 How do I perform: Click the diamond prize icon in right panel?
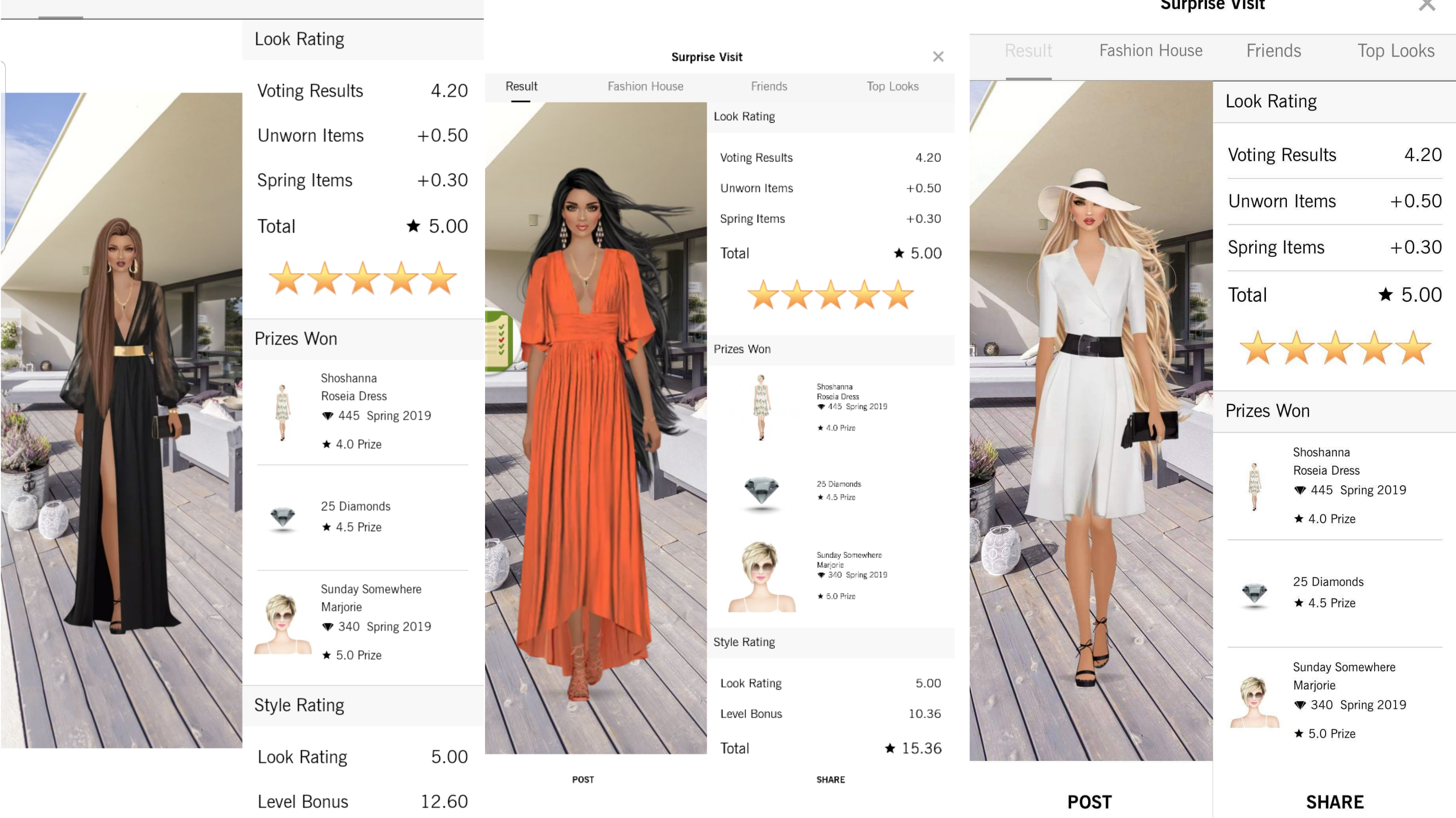1254,593
